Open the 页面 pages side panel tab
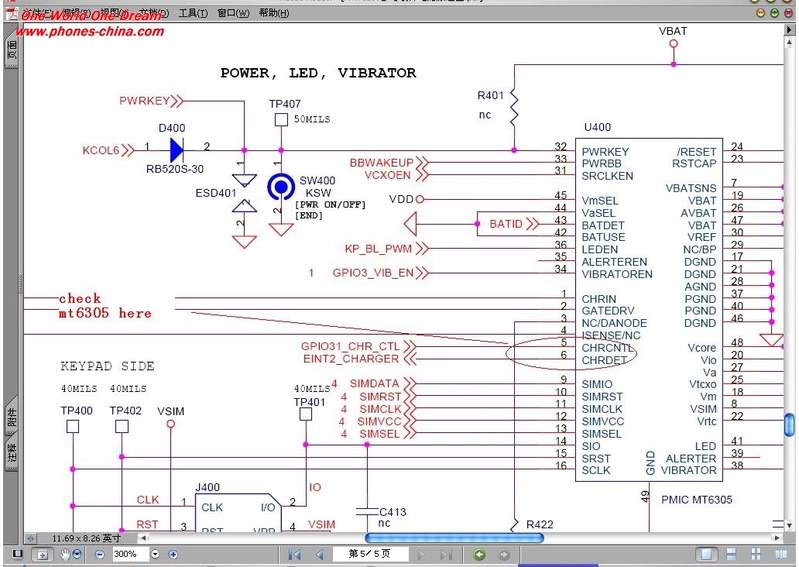The image size is (799, 567). coord(12,51)
